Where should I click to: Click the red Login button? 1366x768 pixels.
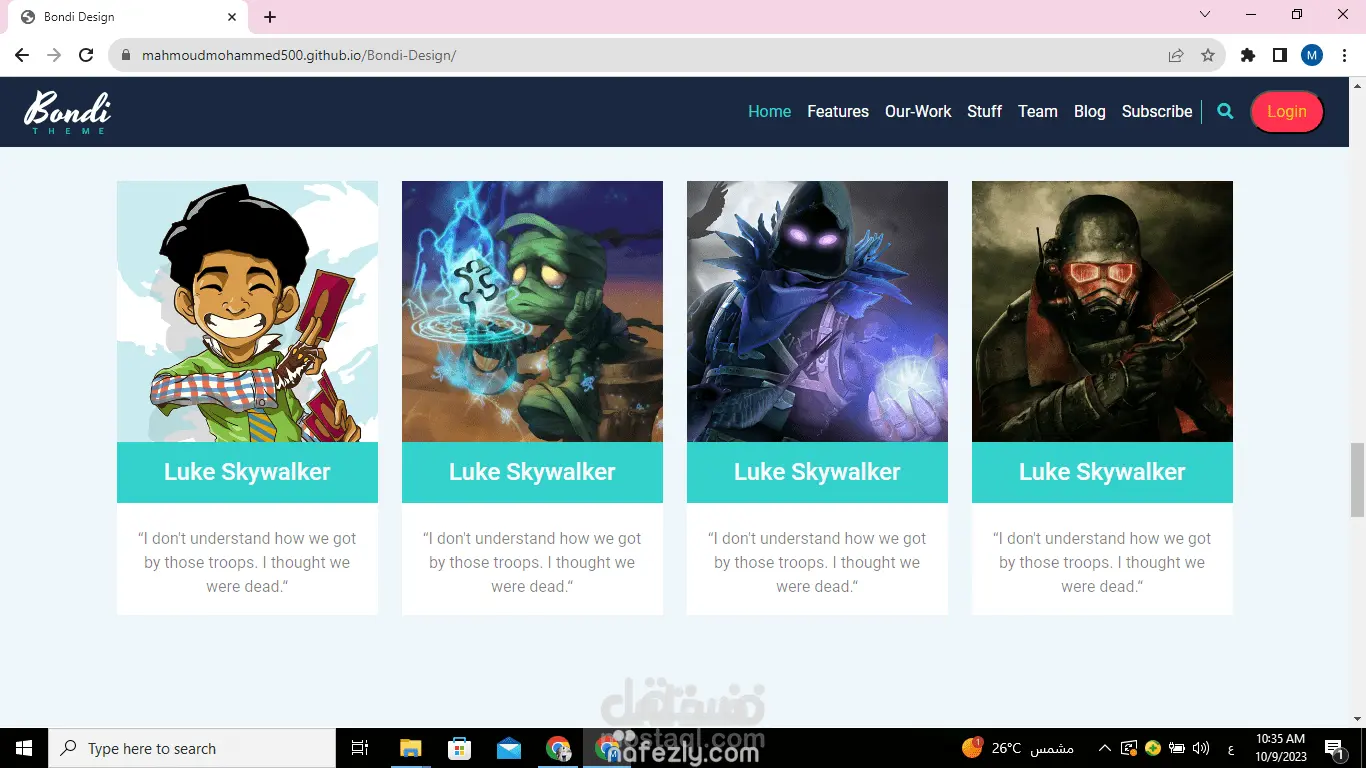click(x=1287, y=112)
